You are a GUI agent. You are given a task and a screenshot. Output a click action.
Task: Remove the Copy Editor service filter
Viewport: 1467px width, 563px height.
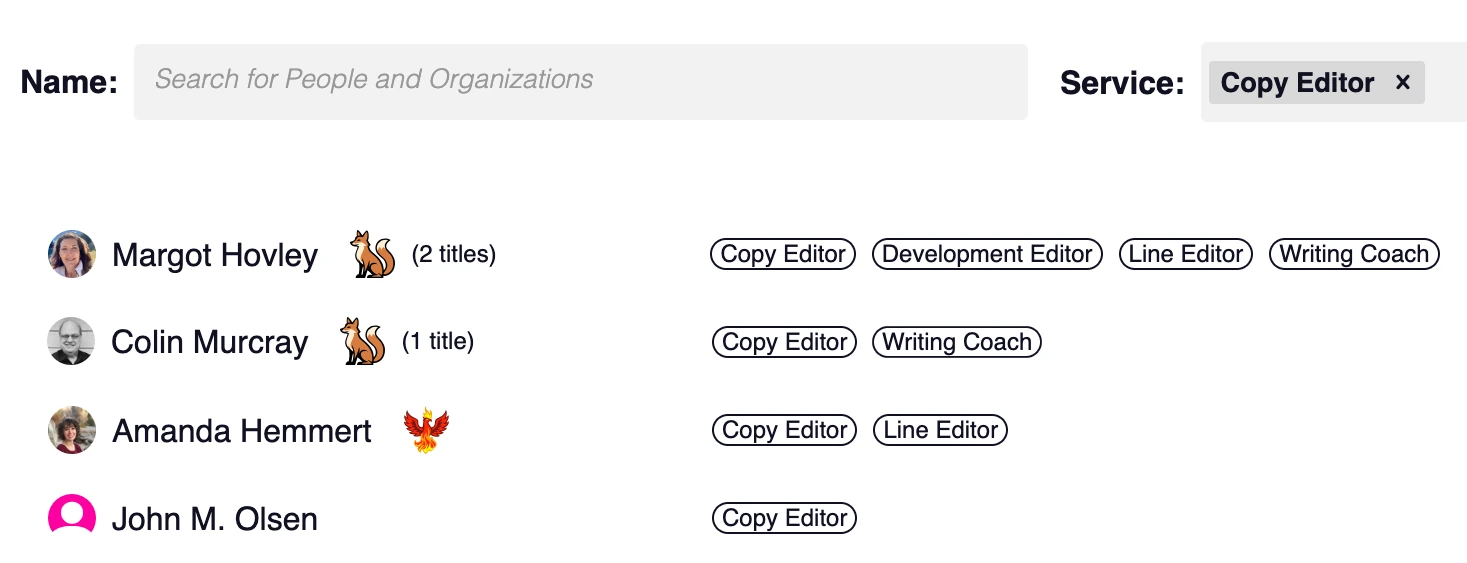point(1403,83)
